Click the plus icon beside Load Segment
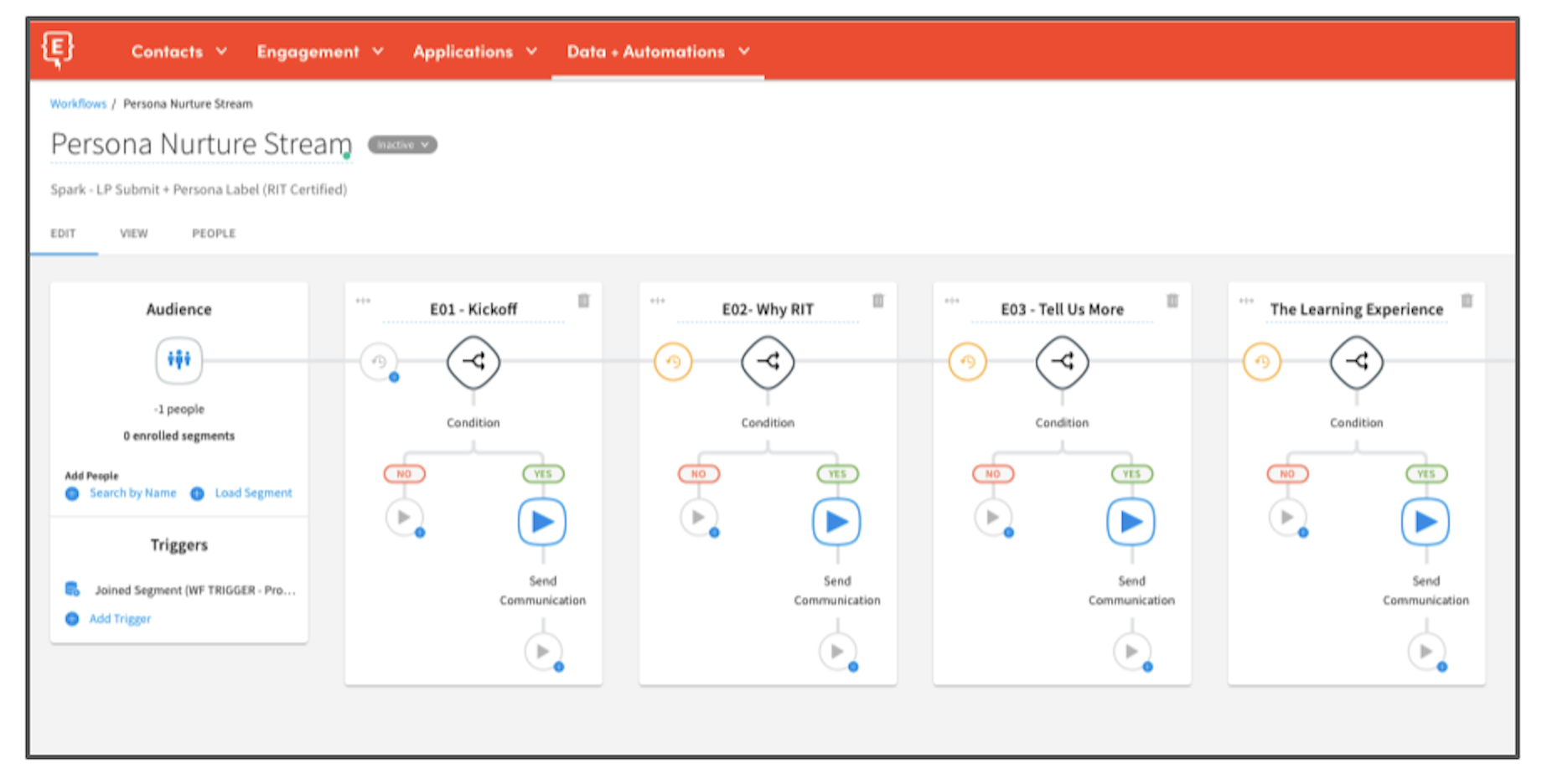 tap(196, 493)
